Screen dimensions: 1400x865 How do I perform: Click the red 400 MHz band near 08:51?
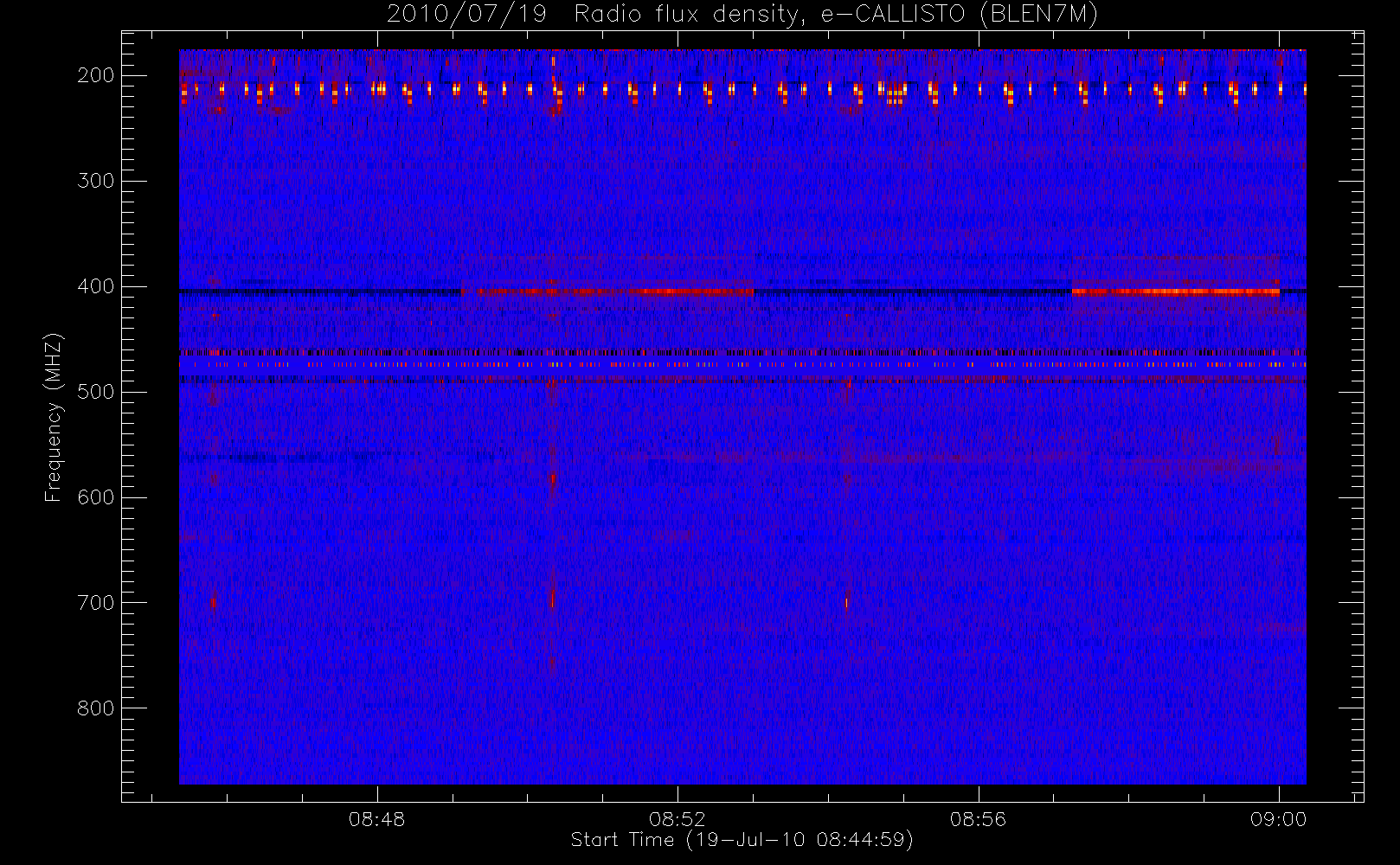click(608, 292)
